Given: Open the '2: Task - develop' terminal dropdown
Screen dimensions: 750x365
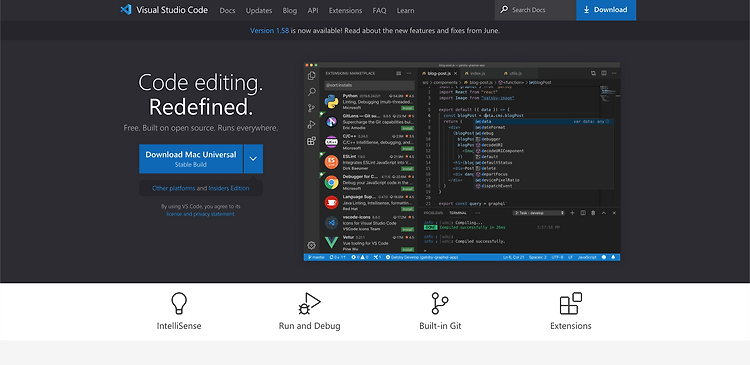Looking at the screenshot, I should coord(539,213).
